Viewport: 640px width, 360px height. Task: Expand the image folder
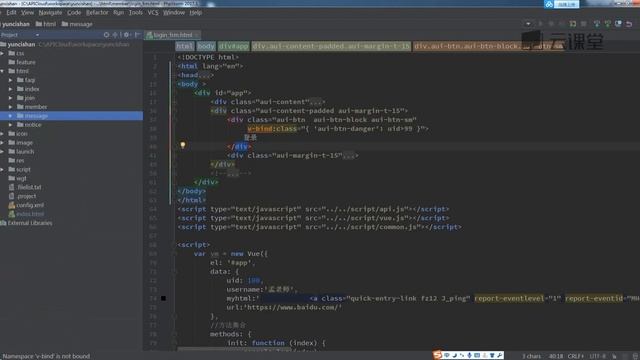click(x=2, y=143)
